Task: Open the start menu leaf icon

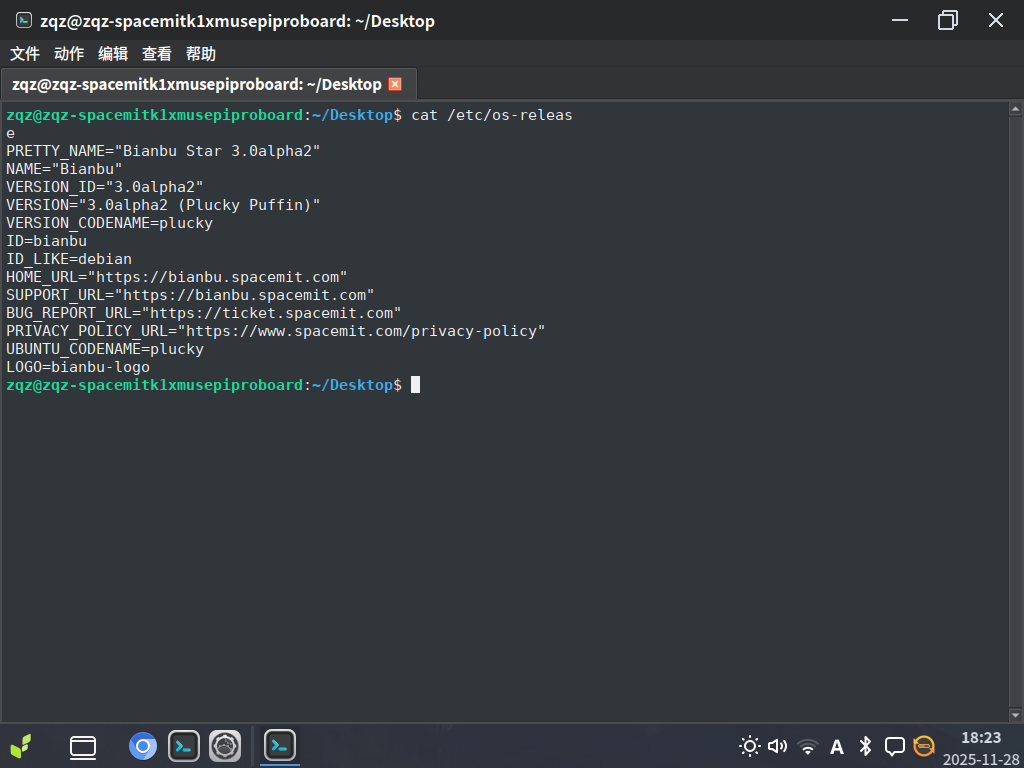Action: pos(20,746)
